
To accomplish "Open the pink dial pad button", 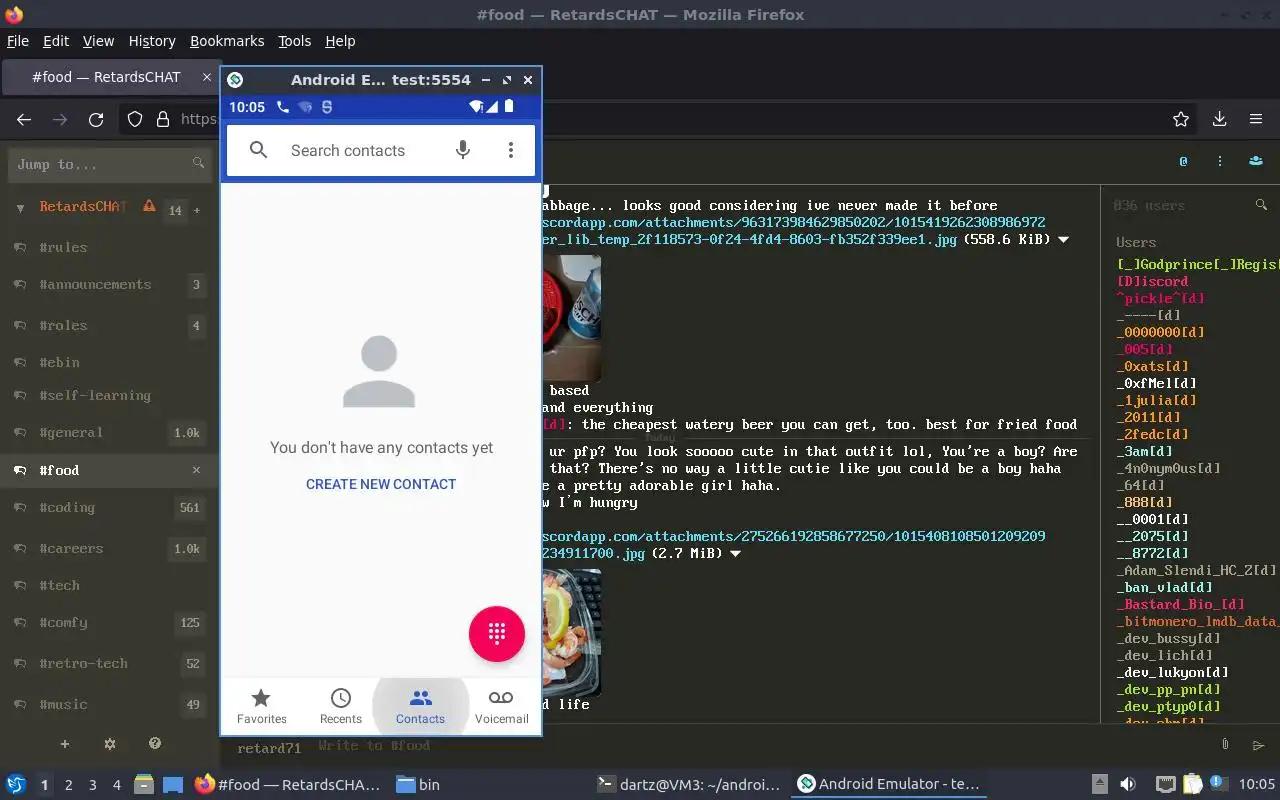I will [x=497, y=633].
